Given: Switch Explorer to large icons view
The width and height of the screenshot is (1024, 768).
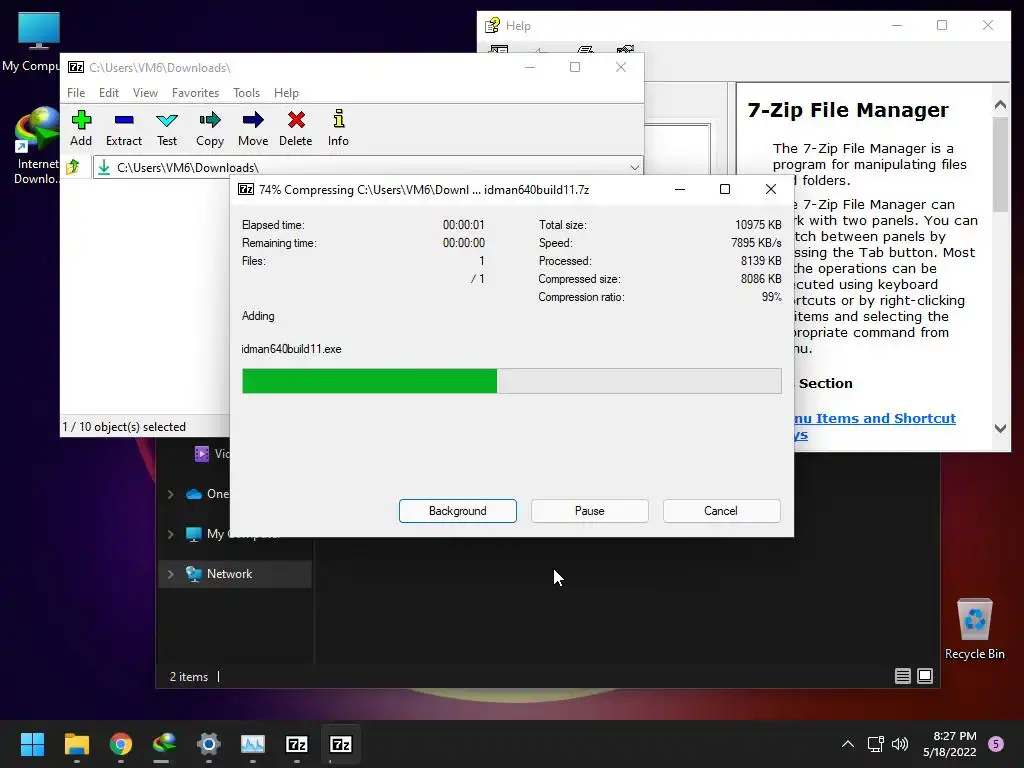Looking at the screenshot, I should click(x=925, y=676).
